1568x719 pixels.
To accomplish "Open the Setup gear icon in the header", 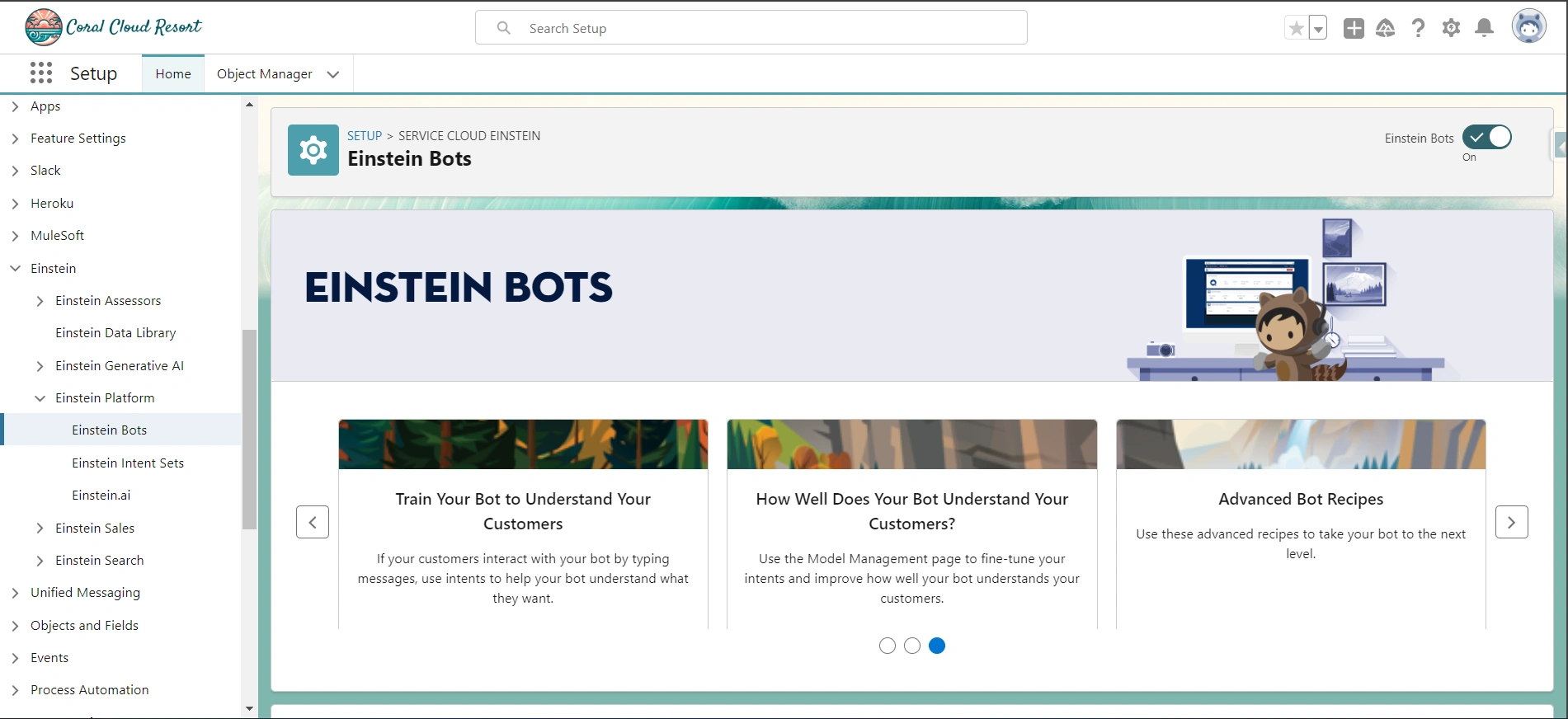I will coord(1451,29).
